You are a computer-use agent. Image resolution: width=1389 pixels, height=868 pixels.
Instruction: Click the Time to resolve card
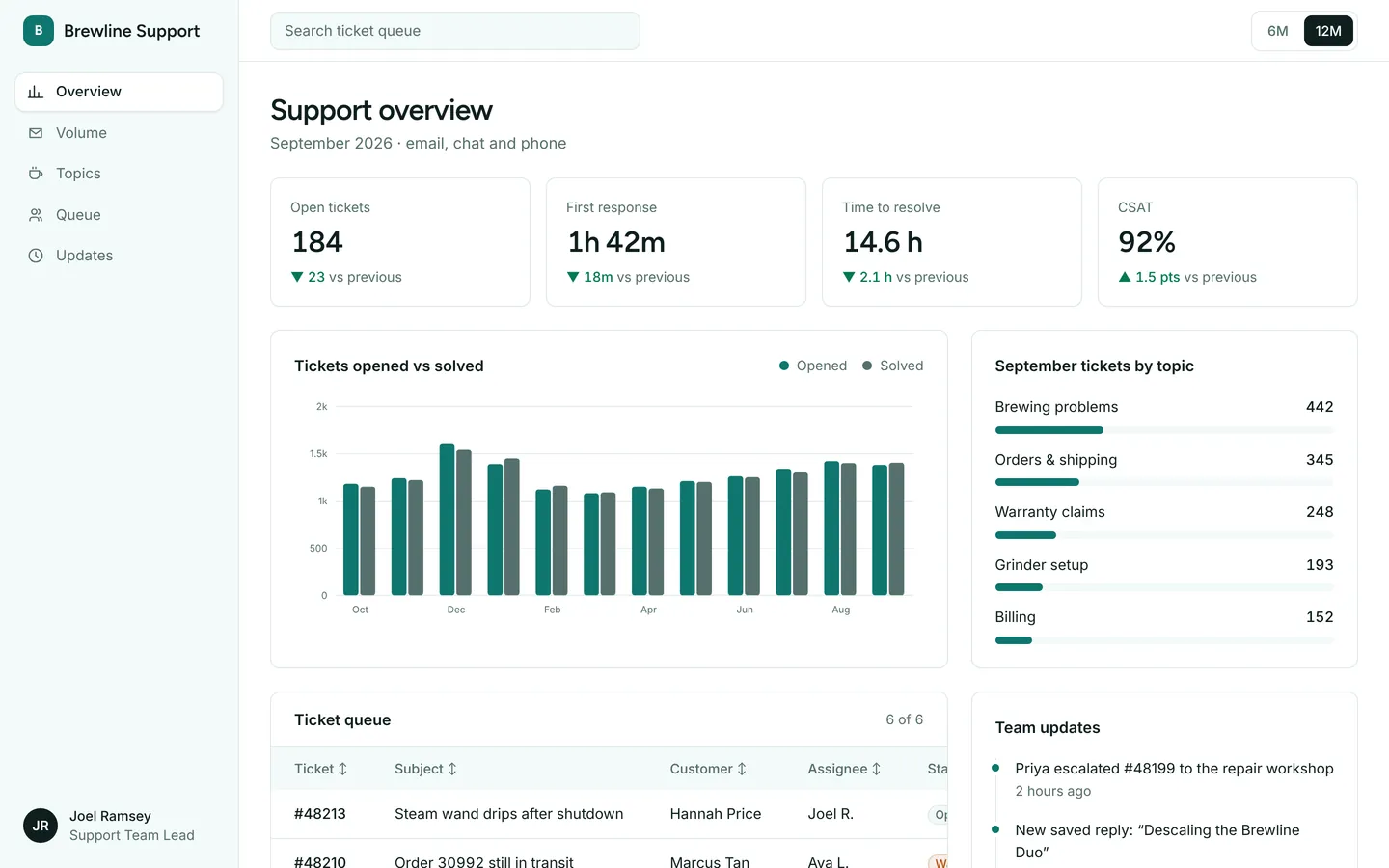pos(952,242)
